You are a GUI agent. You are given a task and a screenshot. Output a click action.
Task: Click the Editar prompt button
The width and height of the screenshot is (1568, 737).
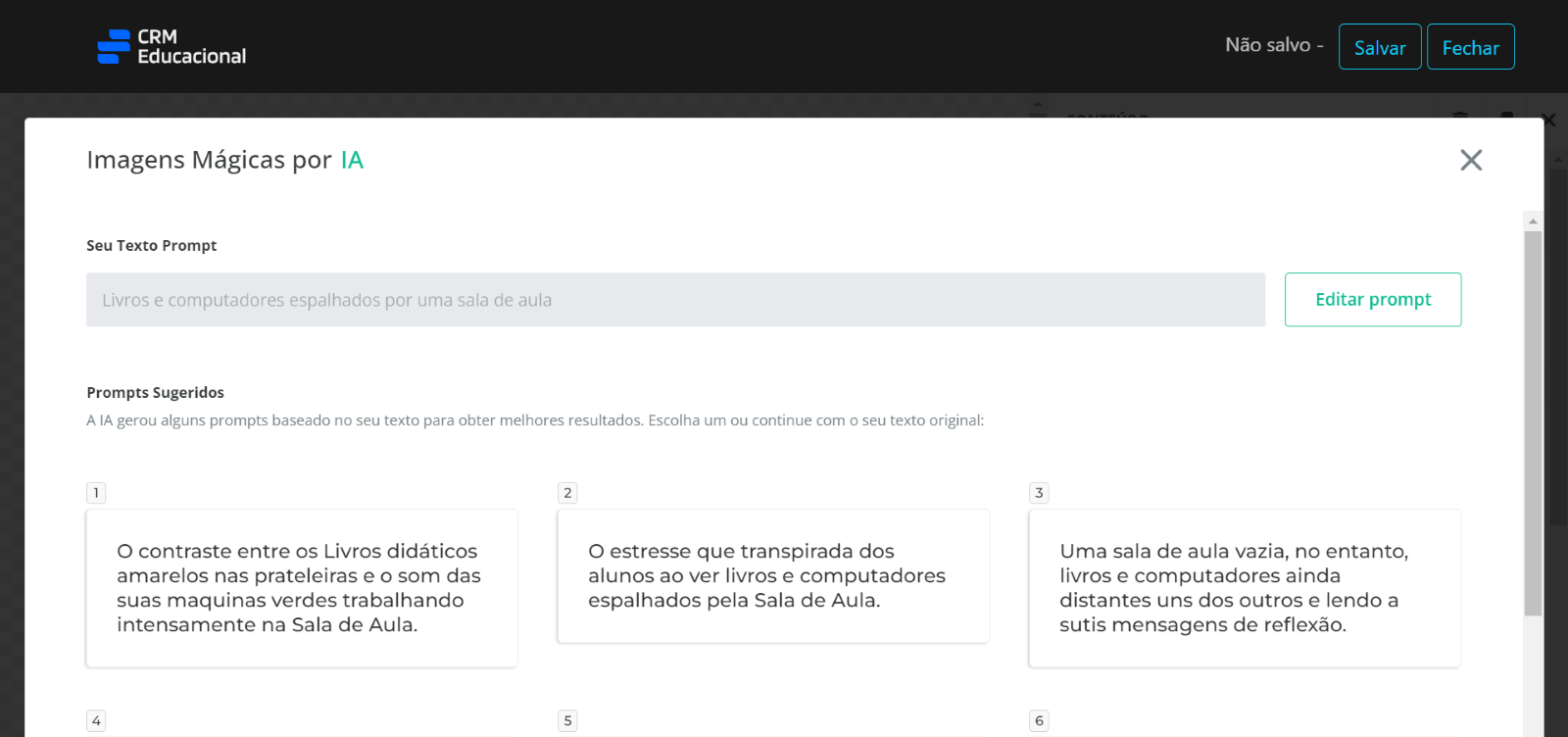1373,300
